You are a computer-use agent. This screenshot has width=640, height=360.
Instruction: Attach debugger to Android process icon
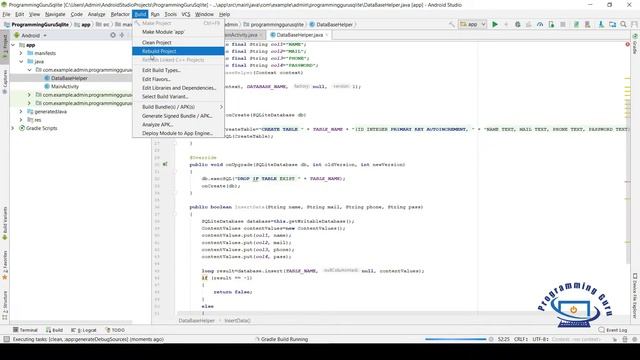pyautogui.click(x=551, y=24)
